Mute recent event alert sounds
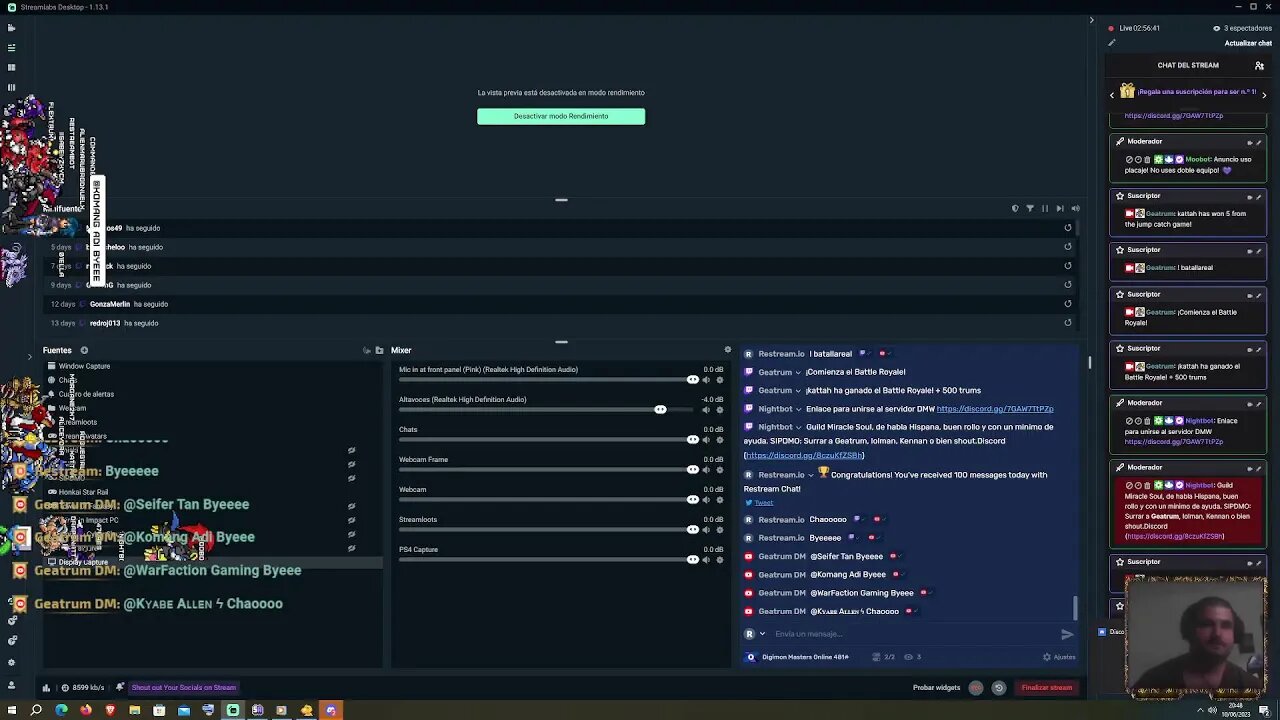 (1075, 209)
